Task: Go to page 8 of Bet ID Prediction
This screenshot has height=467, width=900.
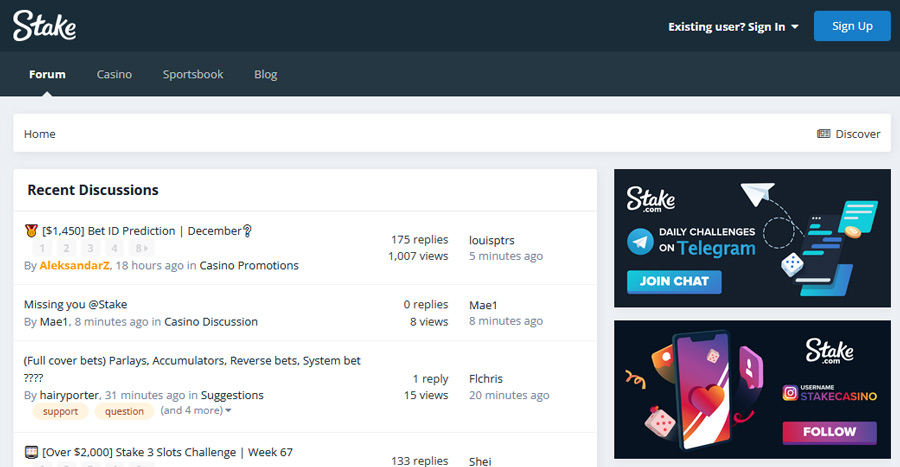Action: [x=141, y=248]
